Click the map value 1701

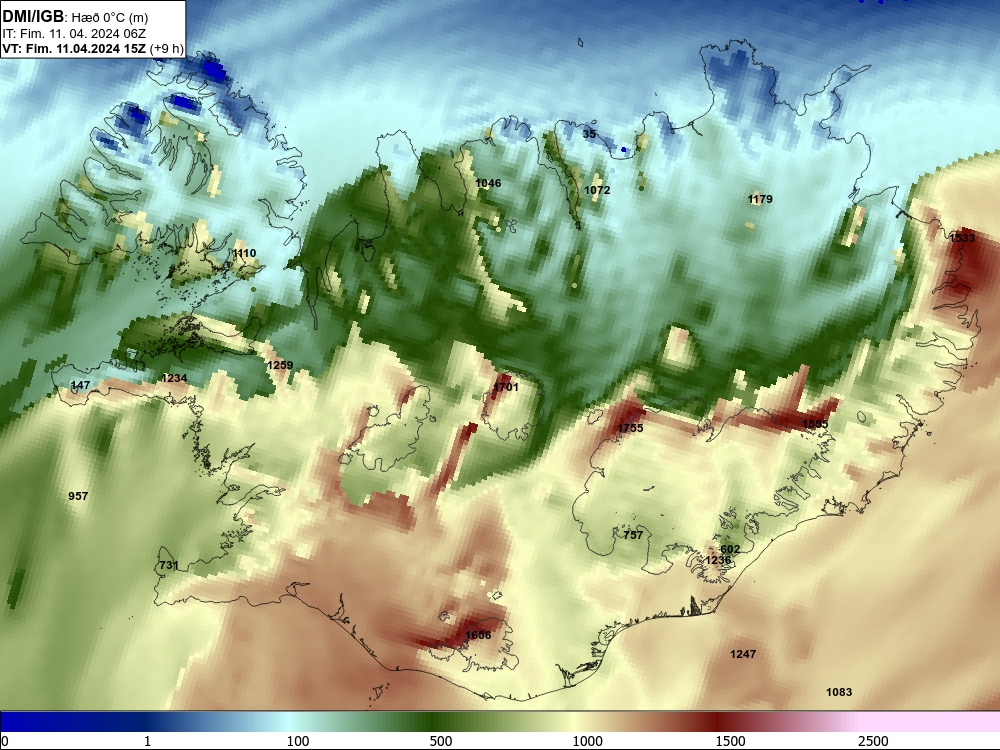point(506,387)
